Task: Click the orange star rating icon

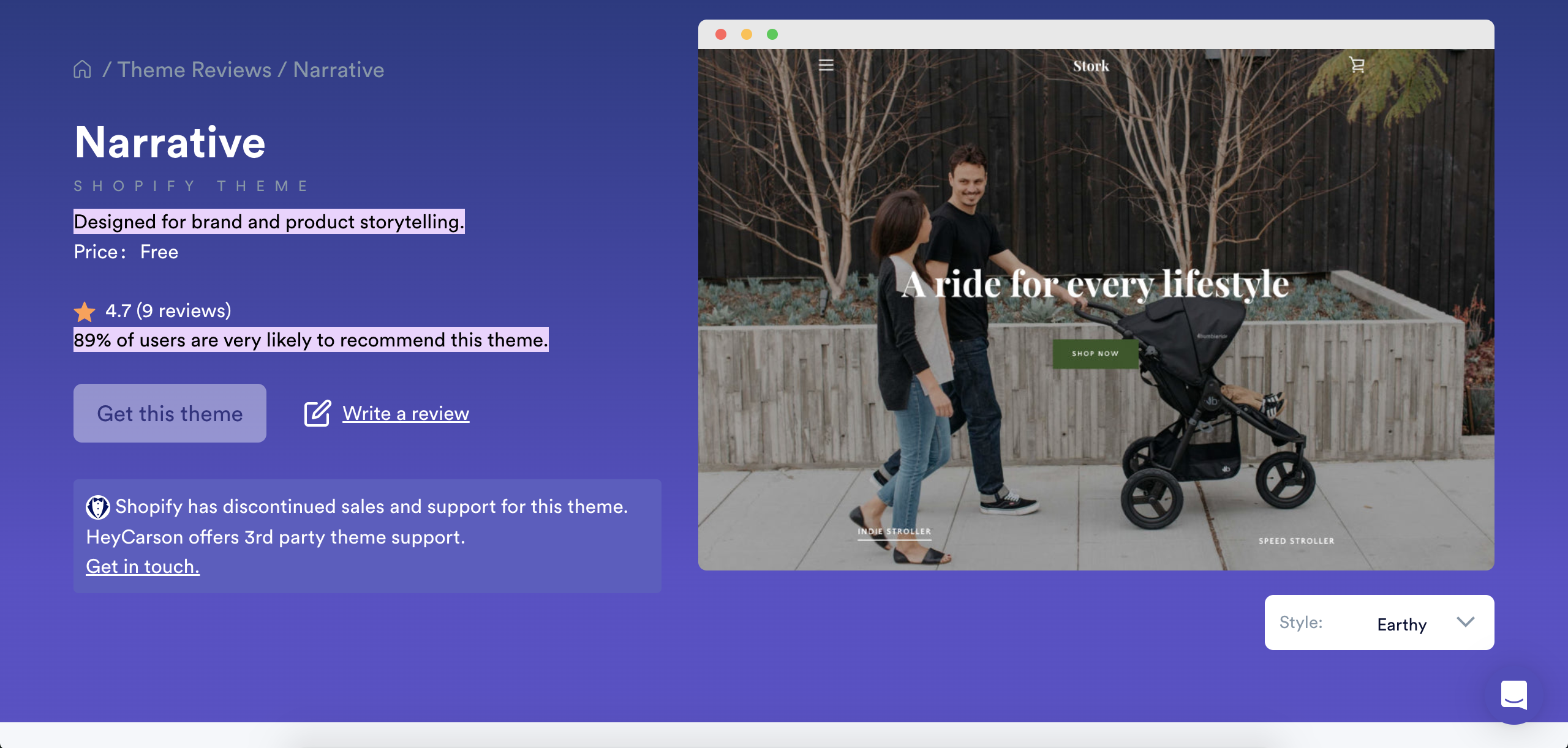Action: 85,312
